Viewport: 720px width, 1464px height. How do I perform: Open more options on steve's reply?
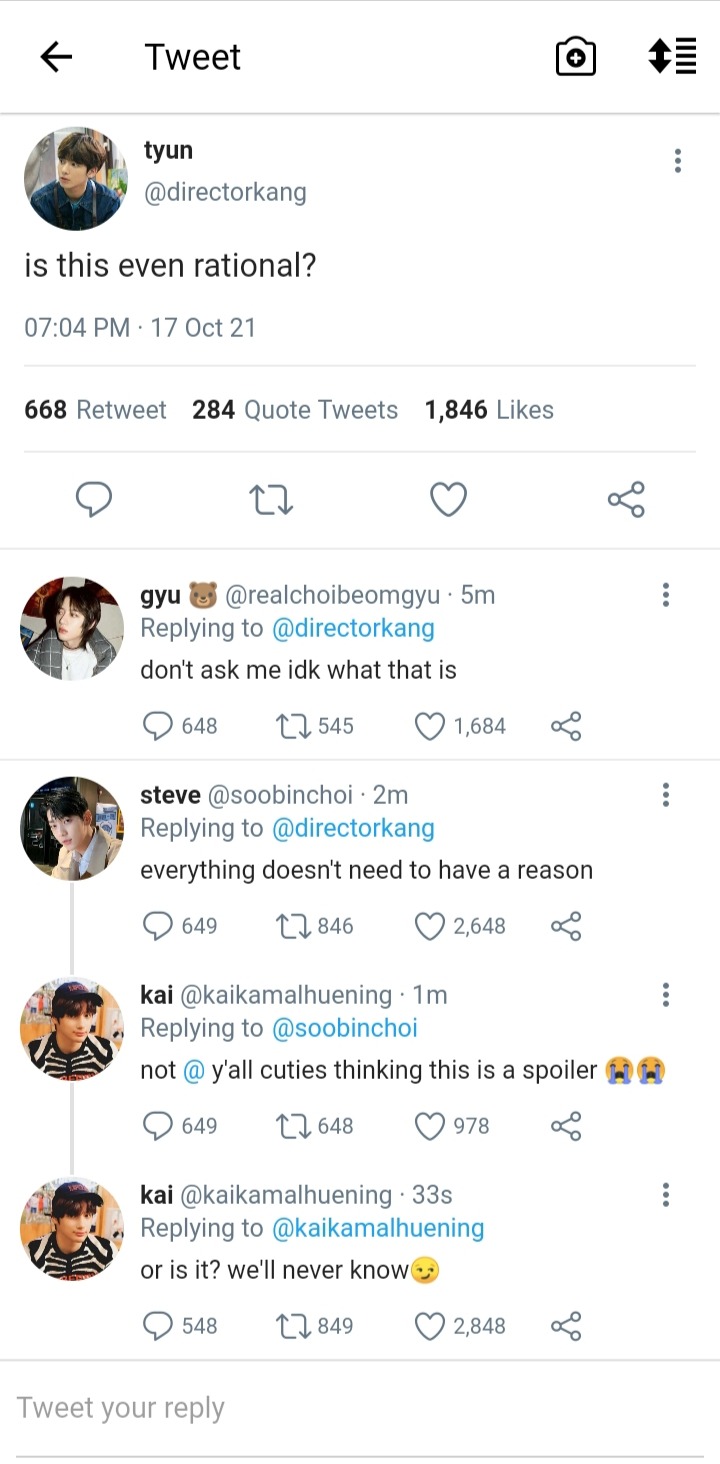tap(665, 795)
